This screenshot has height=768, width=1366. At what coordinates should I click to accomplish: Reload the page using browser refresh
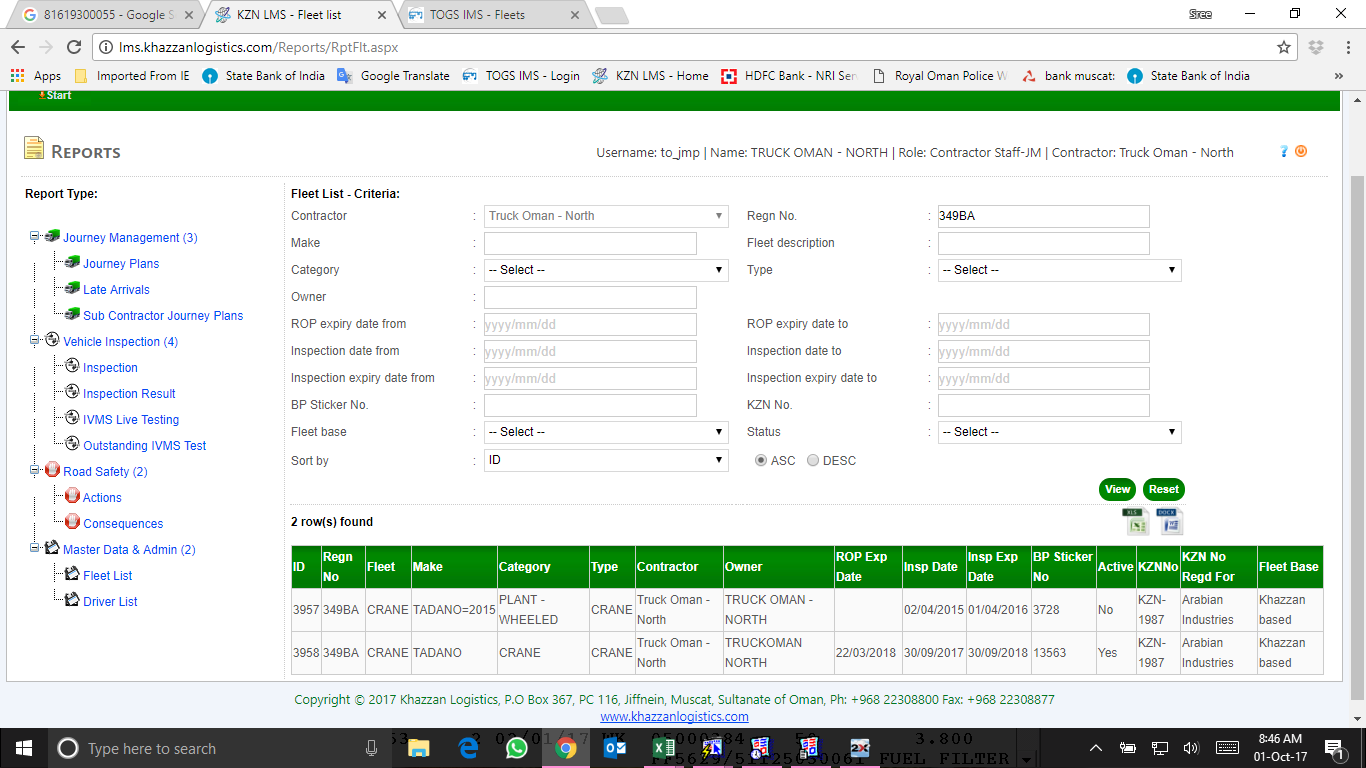73,47
